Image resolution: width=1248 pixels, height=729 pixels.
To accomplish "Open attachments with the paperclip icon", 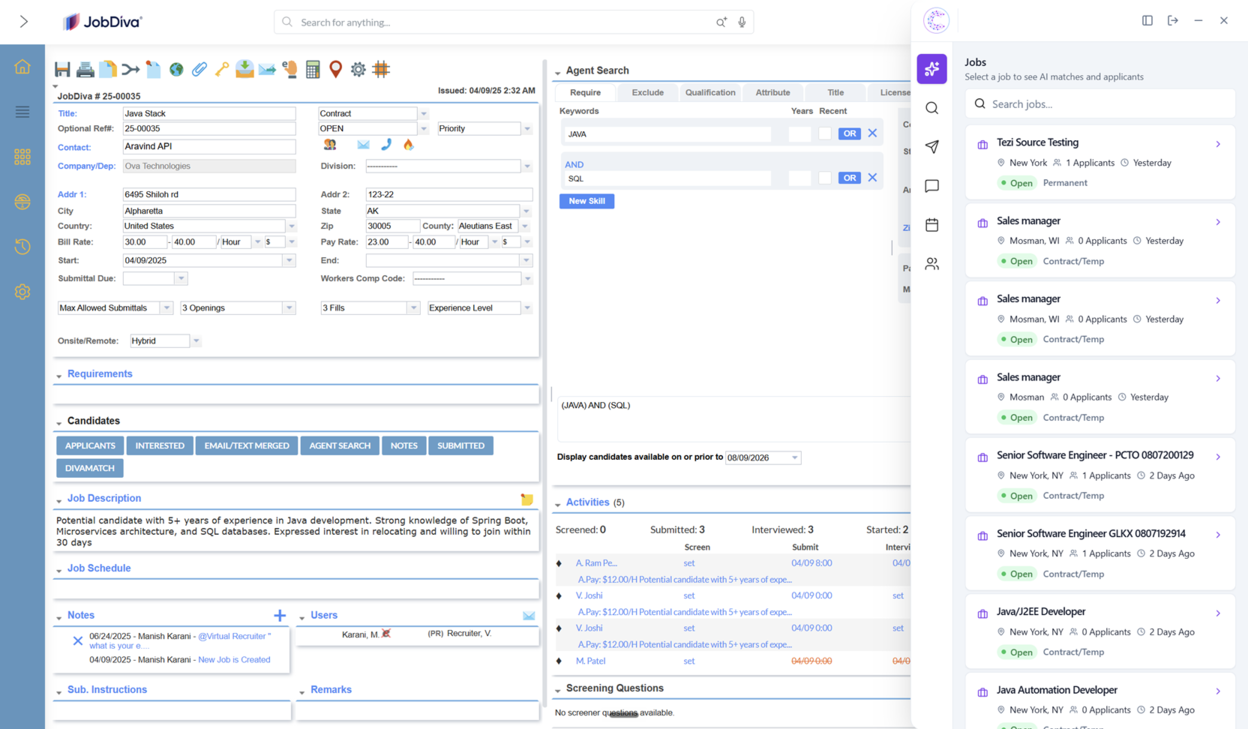I will point(199,69).
